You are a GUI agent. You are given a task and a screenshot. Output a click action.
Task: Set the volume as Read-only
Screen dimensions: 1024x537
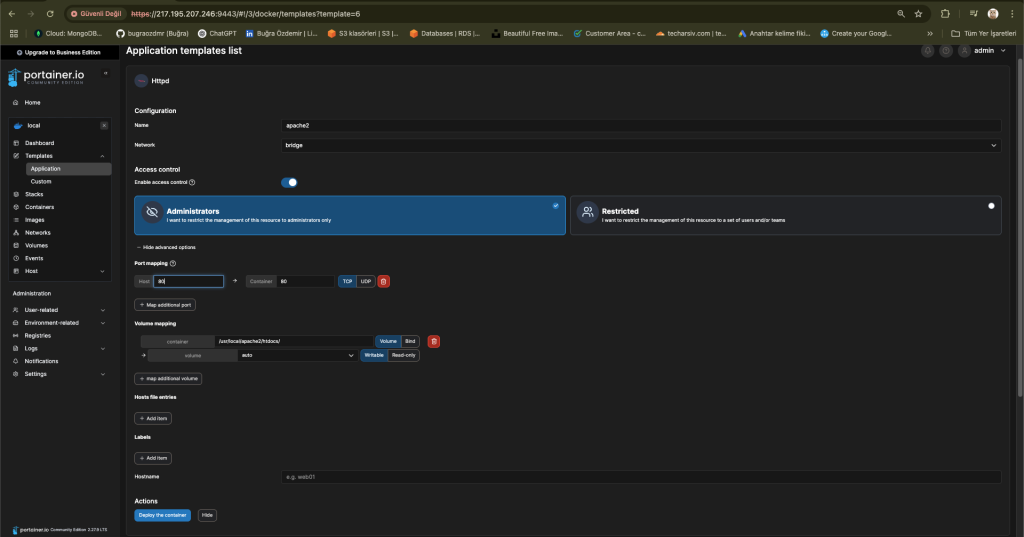[404, 355]
